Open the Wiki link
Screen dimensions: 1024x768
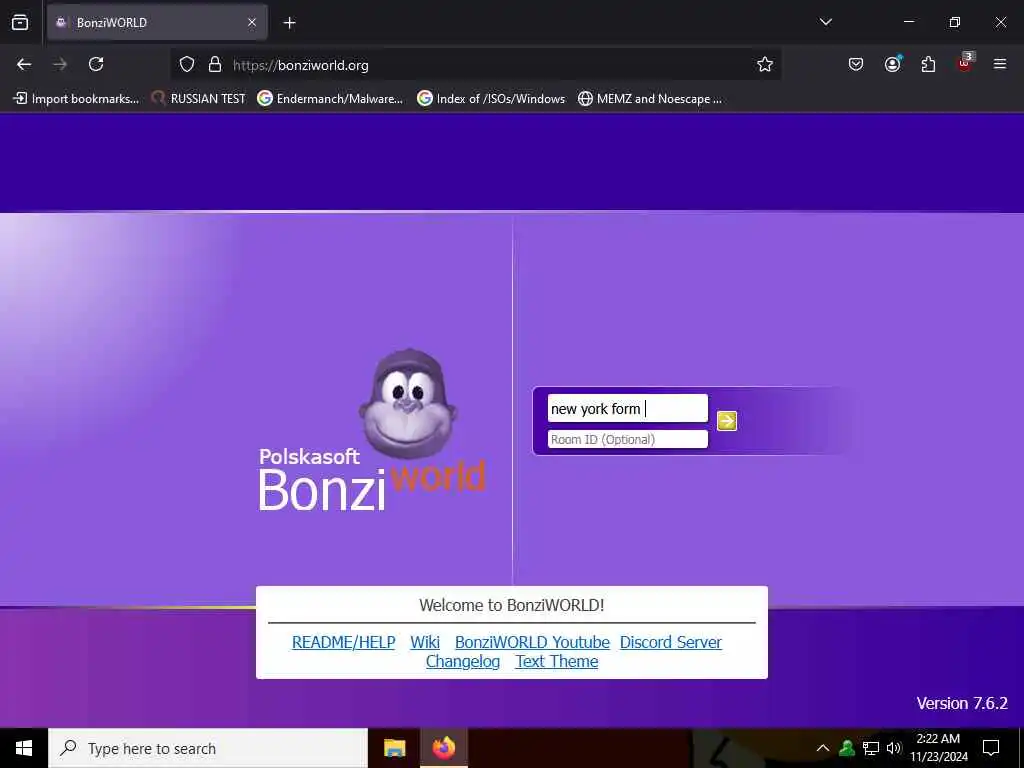pos(425,643)
